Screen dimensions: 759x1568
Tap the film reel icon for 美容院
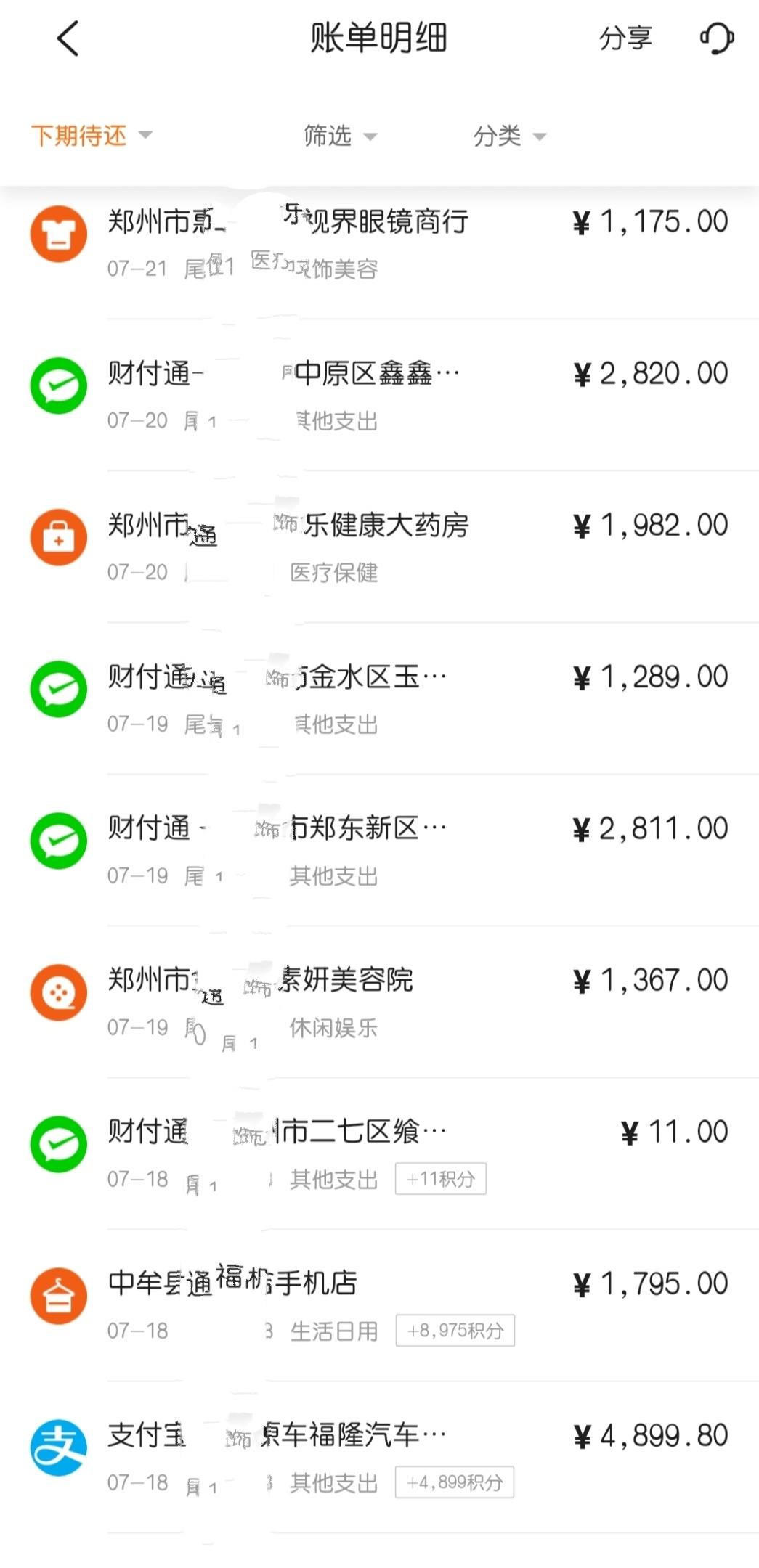(x=59, y=992)
